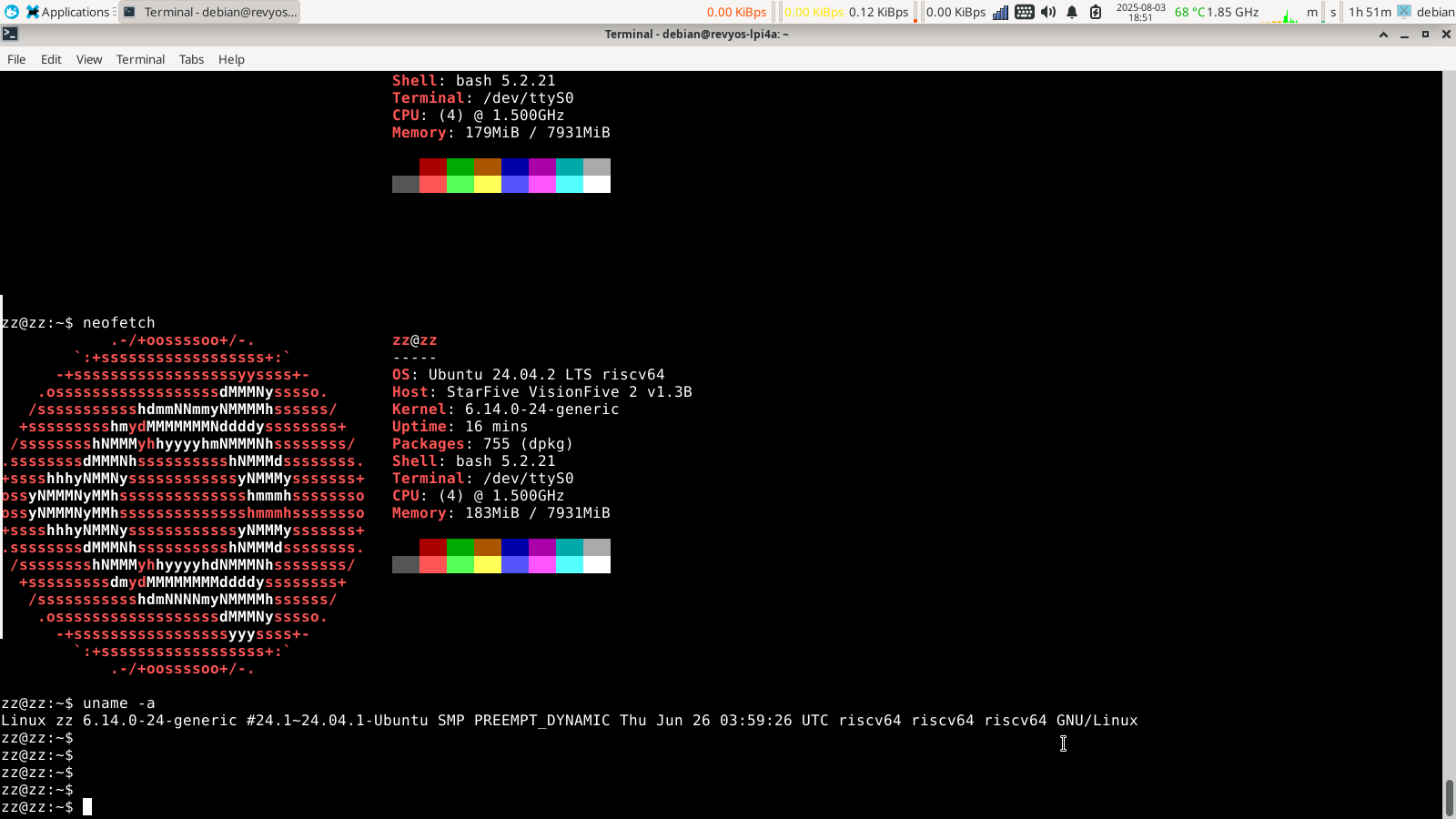The image size is (1456, 819).
Task: Open the notifications bell icon
Action: [x=1072, y=12]
